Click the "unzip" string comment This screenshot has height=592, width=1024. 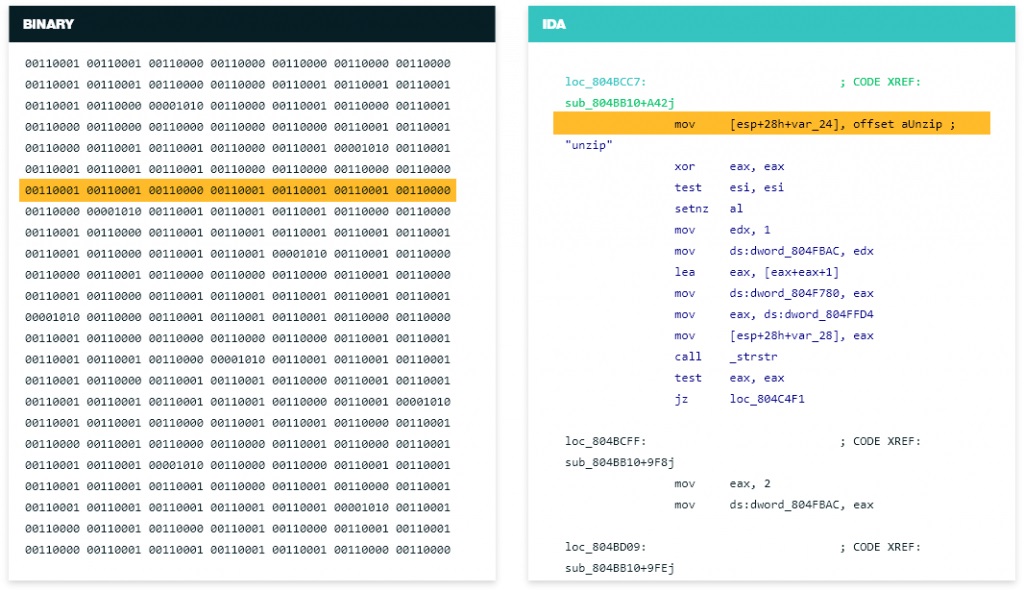[x=588, y=145]
